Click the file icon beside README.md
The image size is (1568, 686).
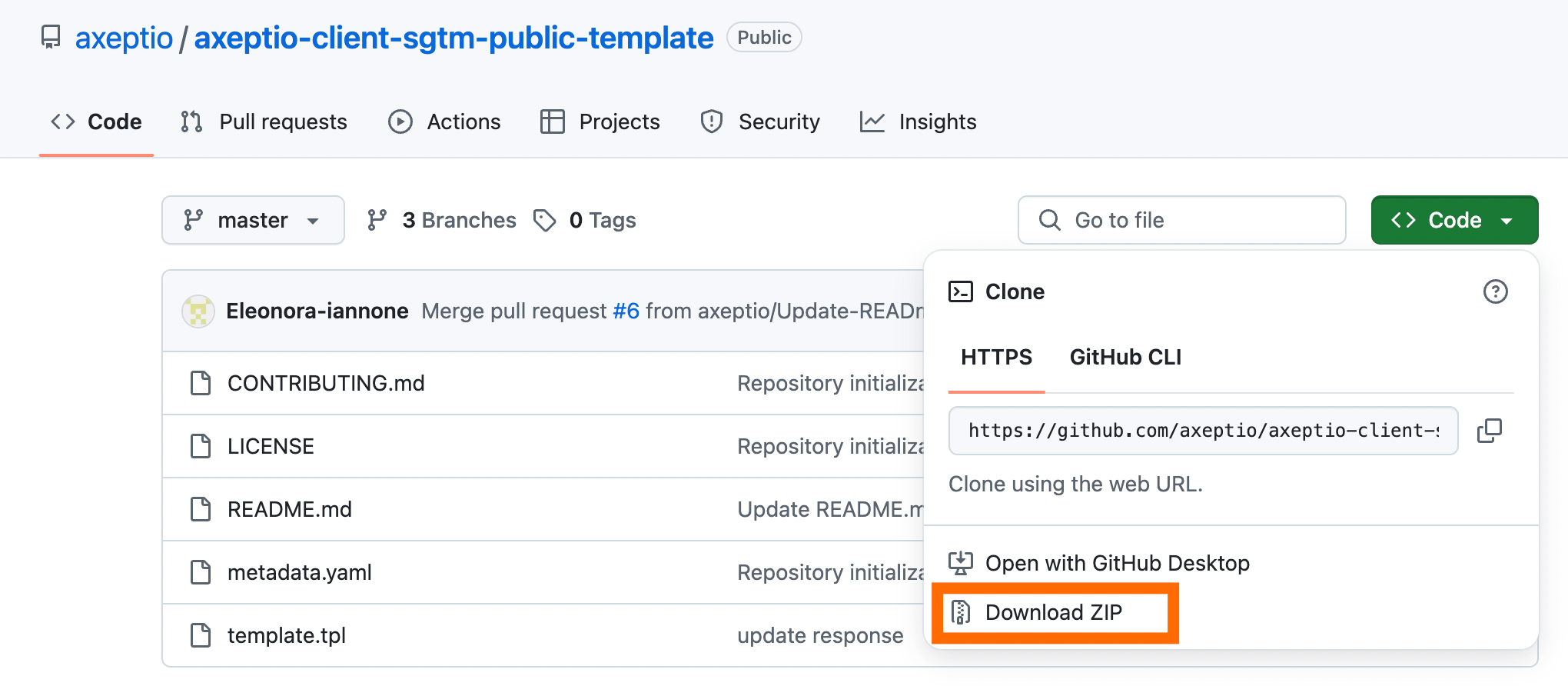click(x=201, y=509)
